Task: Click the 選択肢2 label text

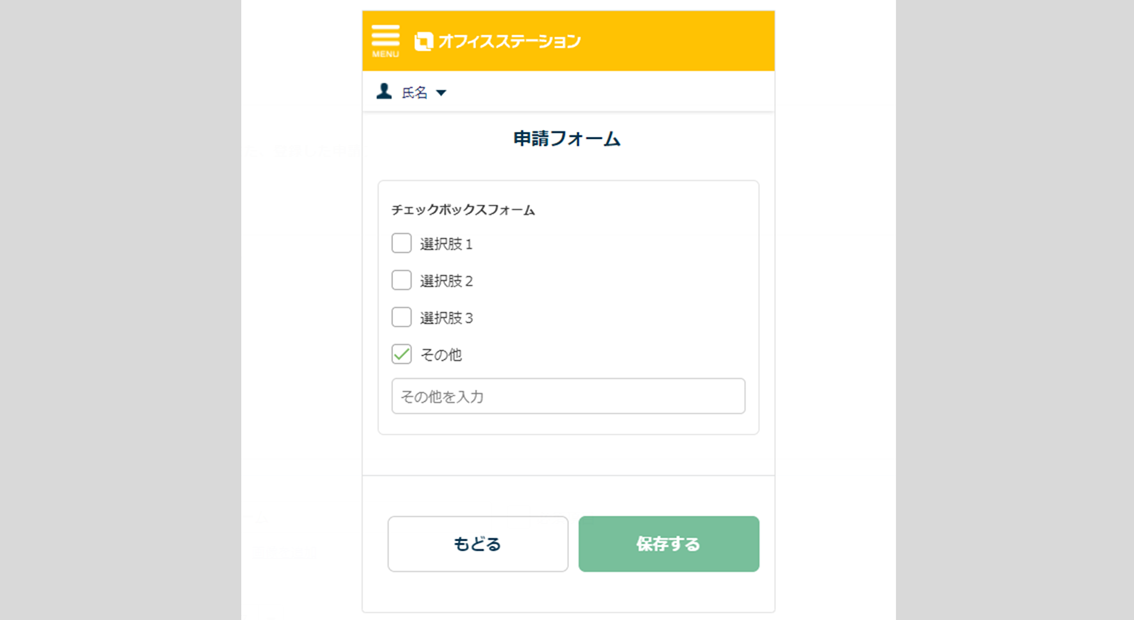Action: 446,281
